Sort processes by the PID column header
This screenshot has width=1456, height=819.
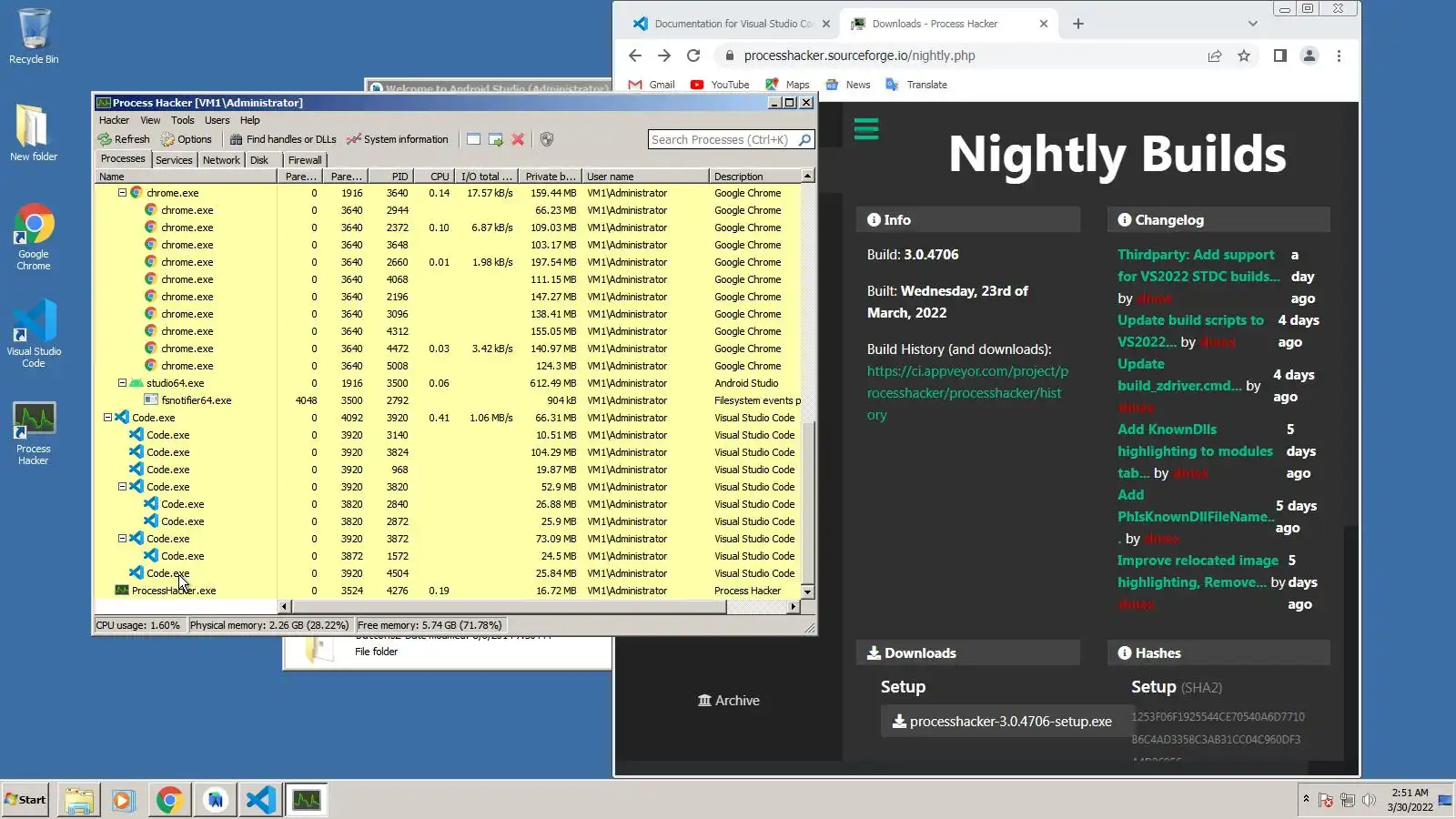pos(391,177)
